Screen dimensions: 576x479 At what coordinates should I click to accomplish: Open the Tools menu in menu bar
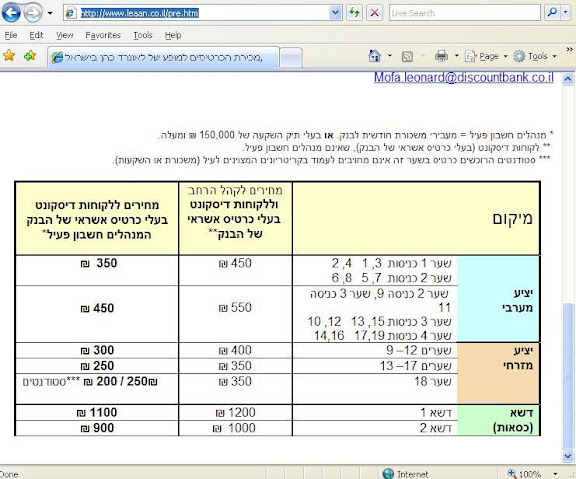click(x=143, y=35)
